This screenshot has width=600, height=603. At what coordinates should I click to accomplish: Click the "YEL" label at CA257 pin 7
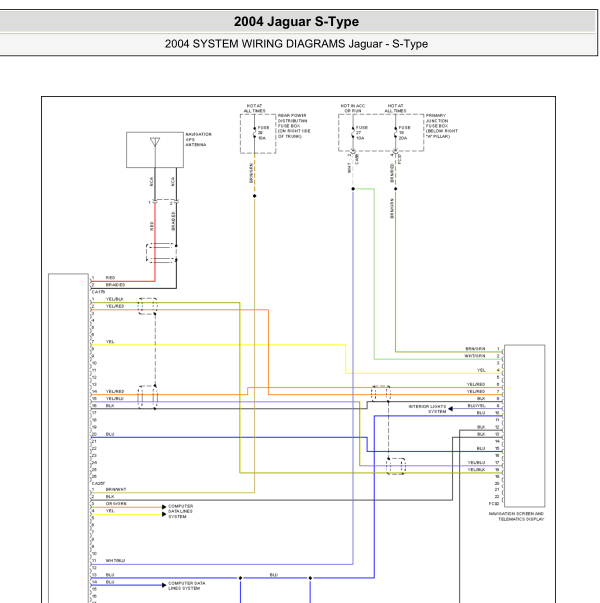pos(110,342)
